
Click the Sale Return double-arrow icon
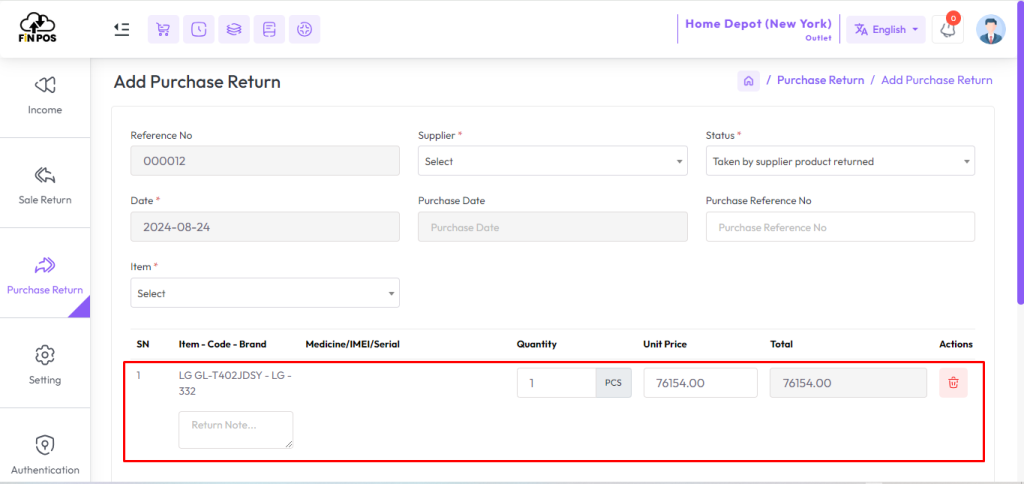click(x=45, y=175)
